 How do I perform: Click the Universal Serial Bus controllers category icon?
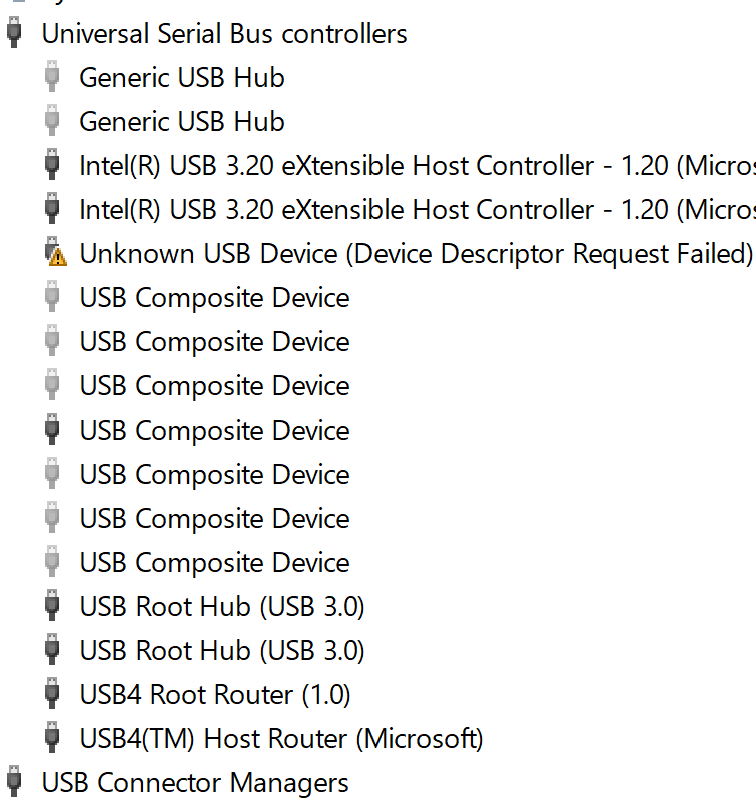click(x=14, y=33)
